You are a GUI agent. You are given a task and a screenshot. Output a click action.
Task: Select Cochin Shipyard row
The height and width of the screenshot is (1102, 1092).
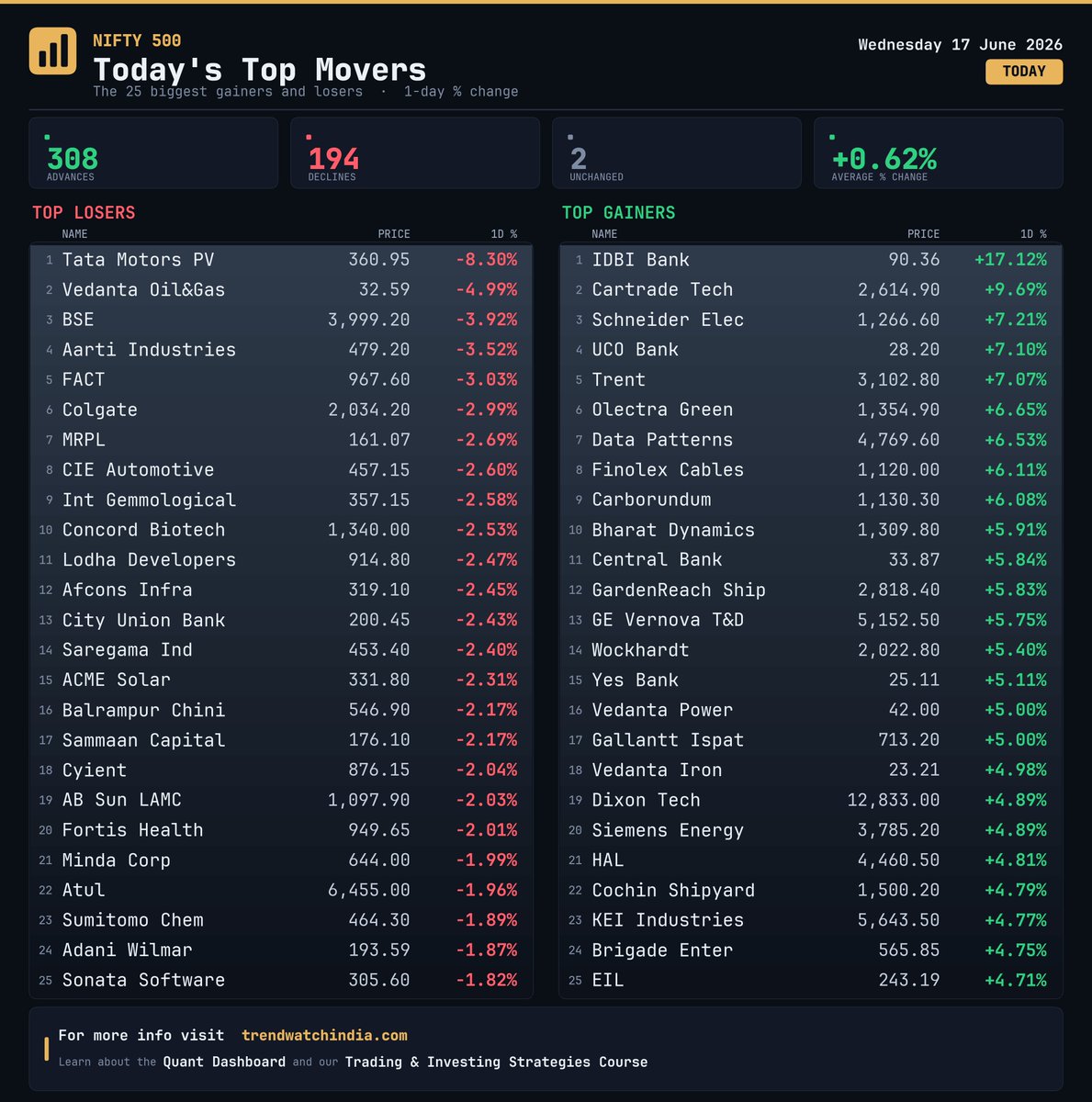[x=811, y=890]
